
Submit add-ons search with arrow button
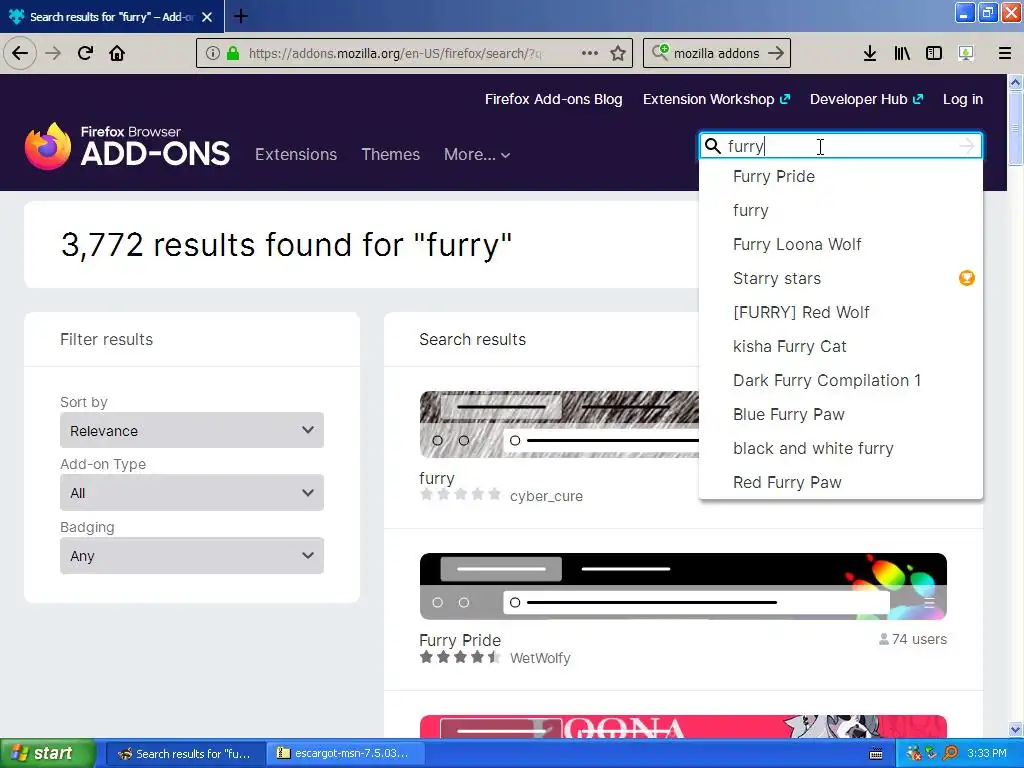(967, 146)
